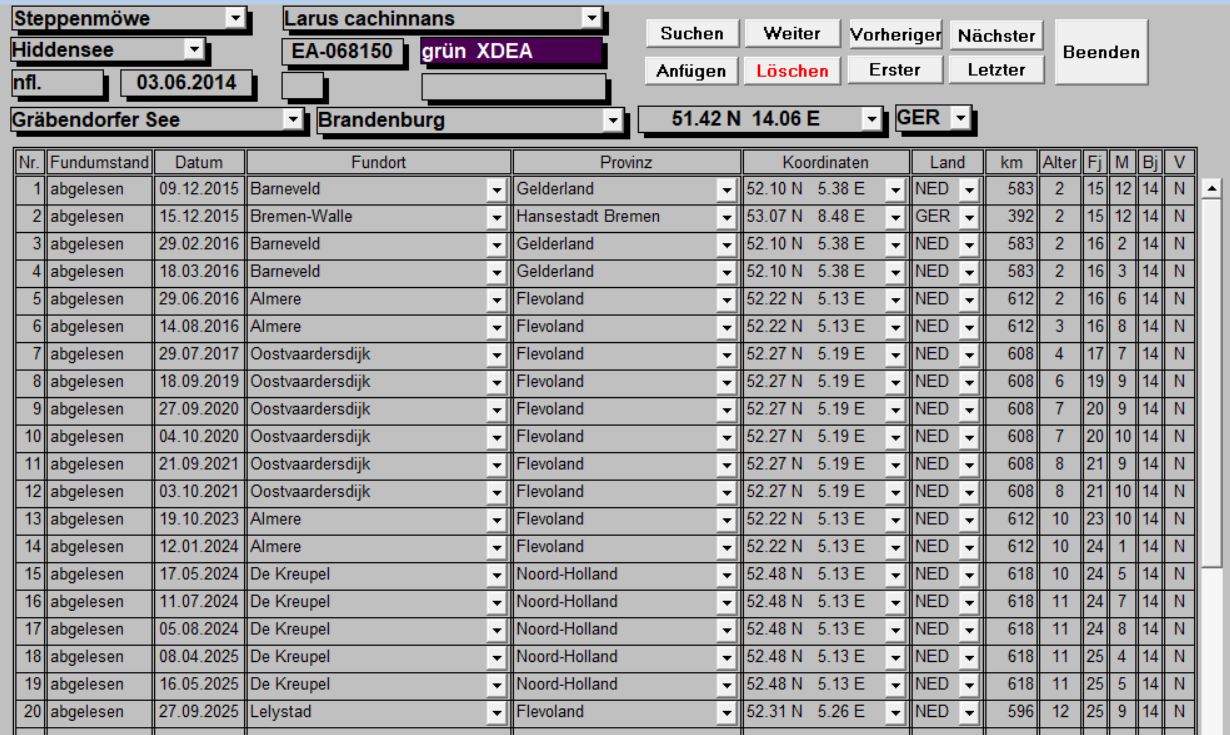This screenshot has width=1230, height=735.
Task: Click Anfügen to add a record
Action: [x=693, y=70]
